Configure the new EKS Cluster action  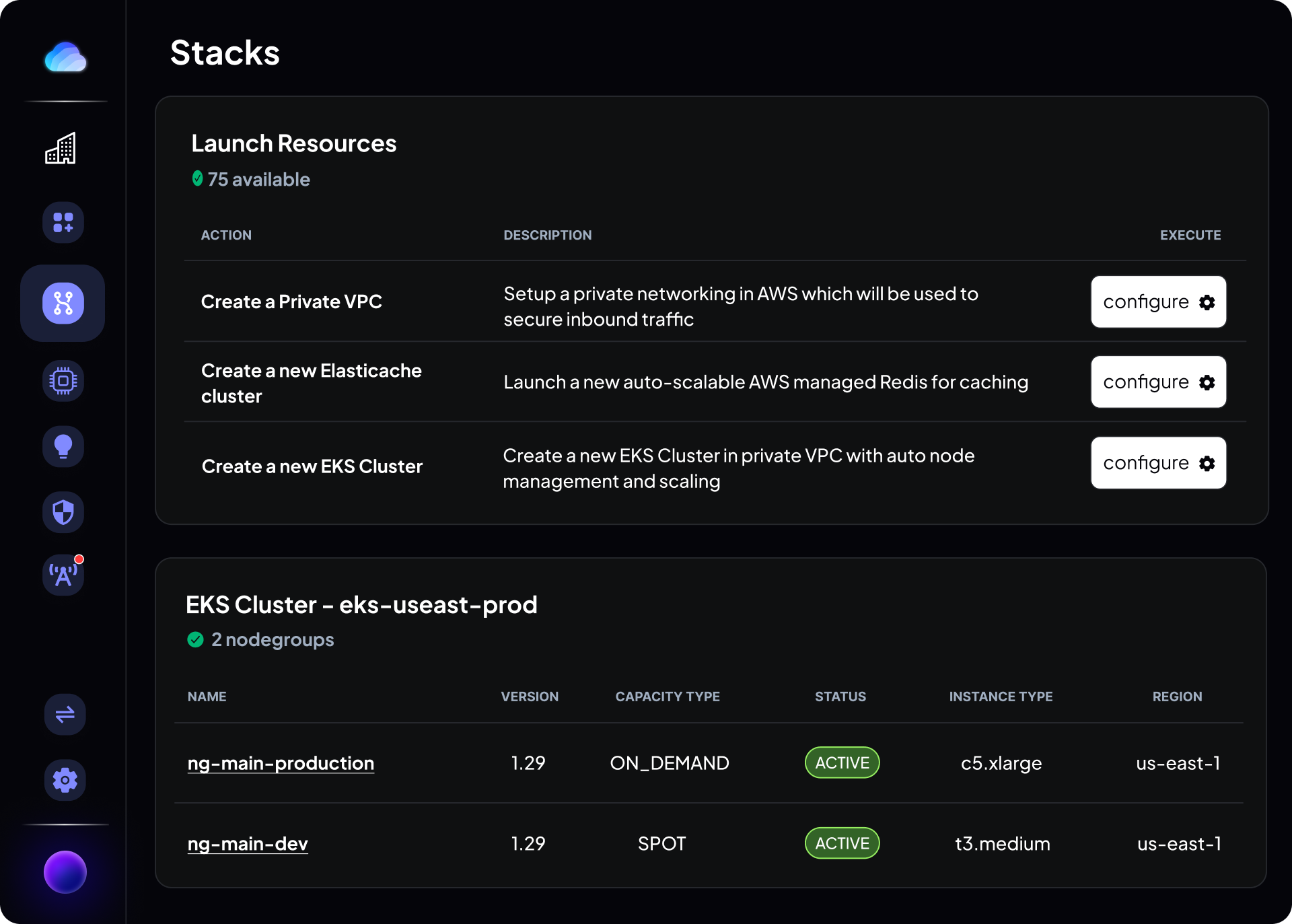1158,463
